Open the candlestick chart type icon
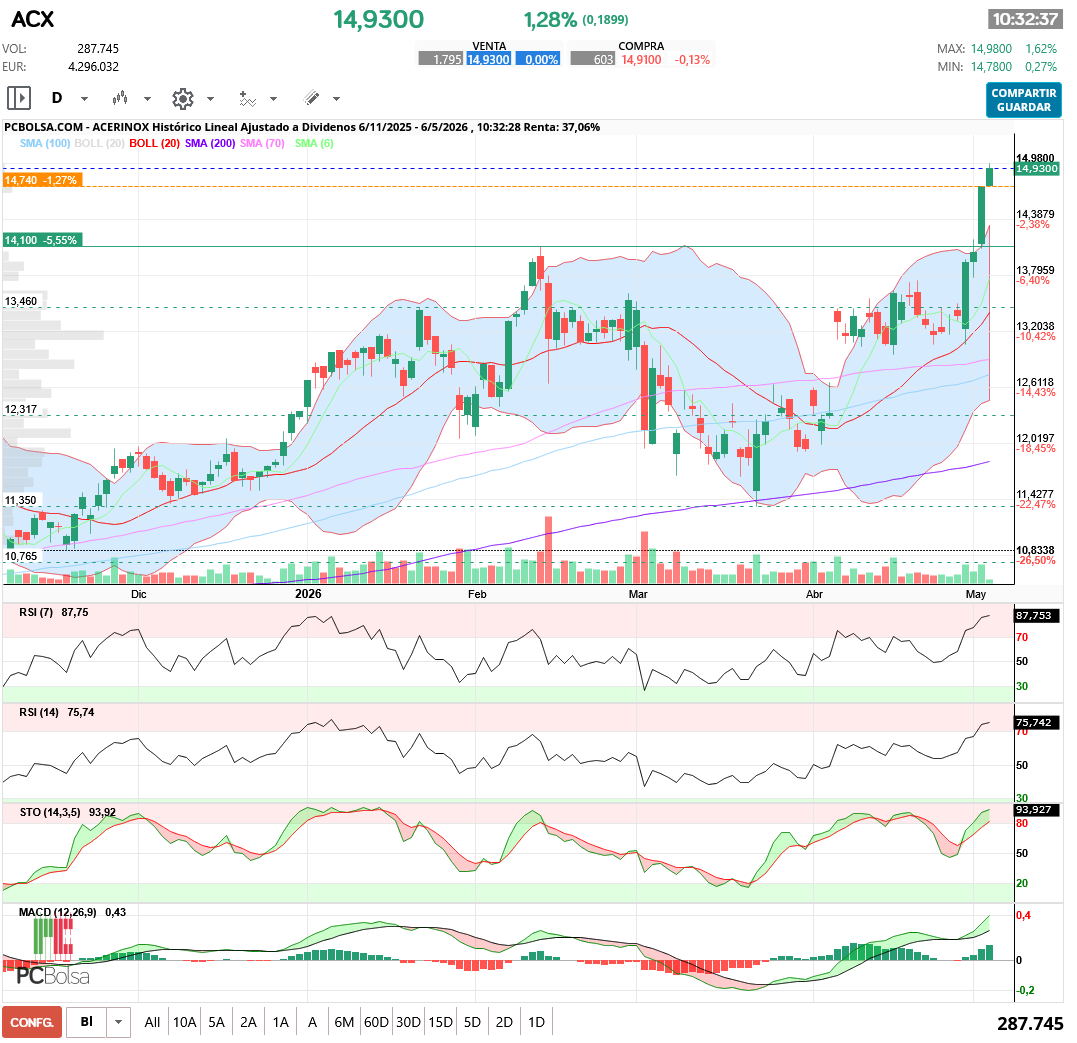Screen dimensions: 1077x1043 pyautogui.click(x=120, y=98)
